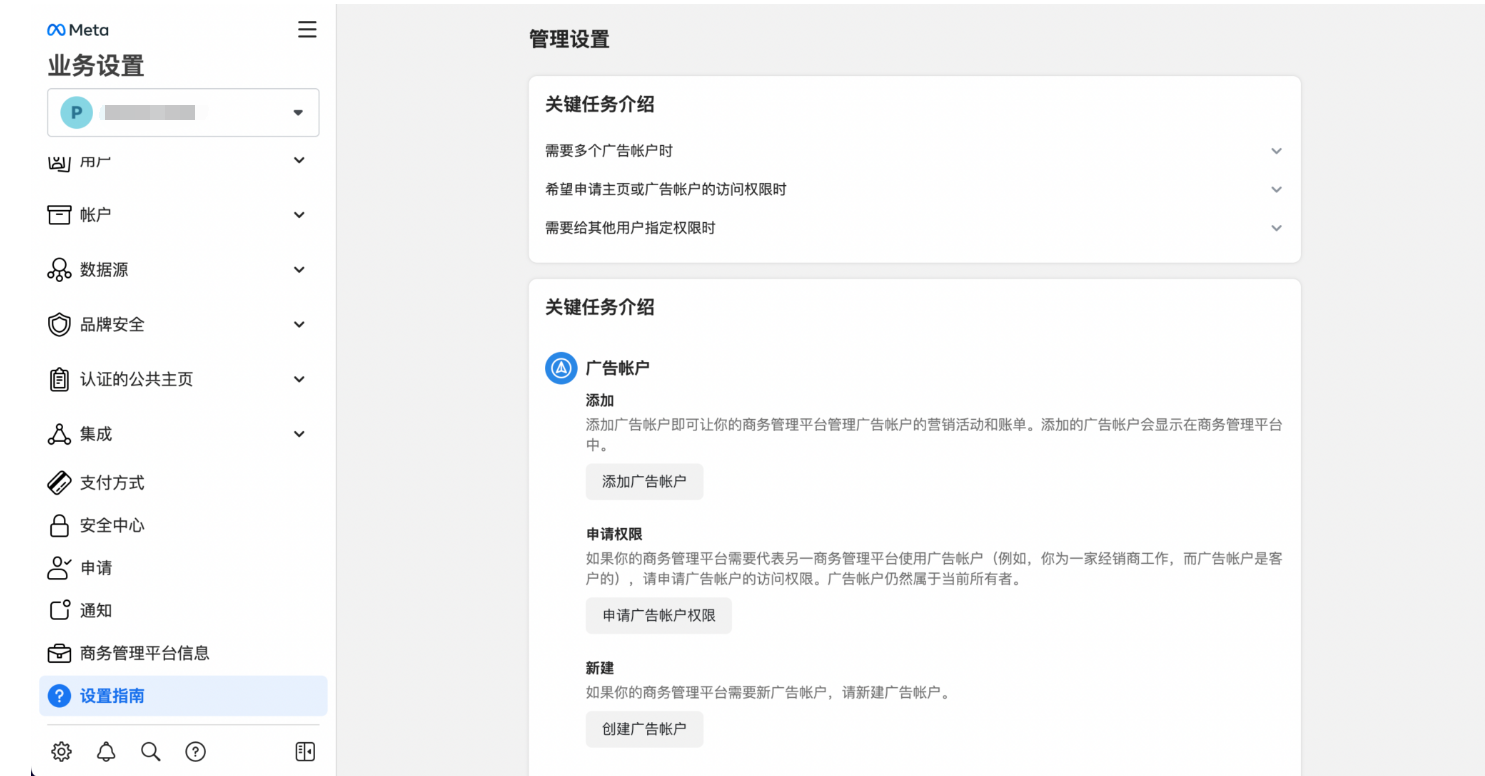Screen dimensions: 1485x776
Task: Go to 安全中心 page
Action: click(x=183, y=526)
